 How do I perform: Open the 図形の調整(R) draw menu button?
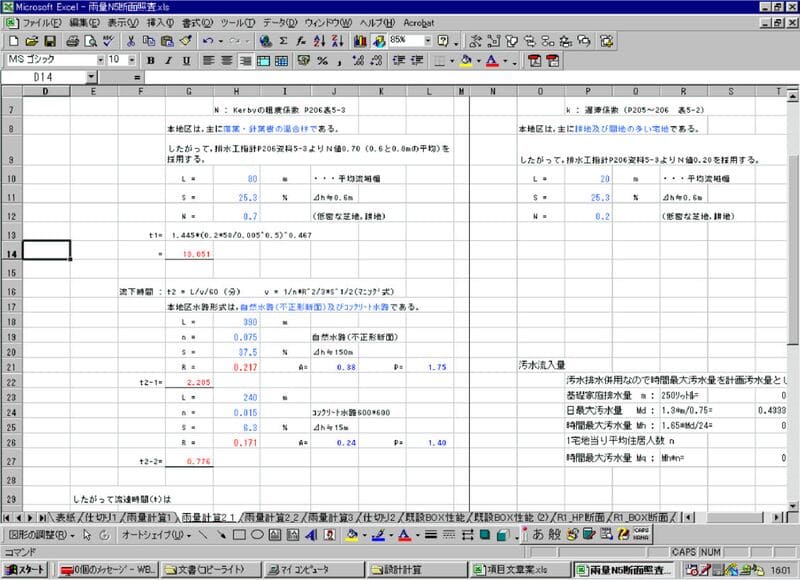(x=41, y=535)
